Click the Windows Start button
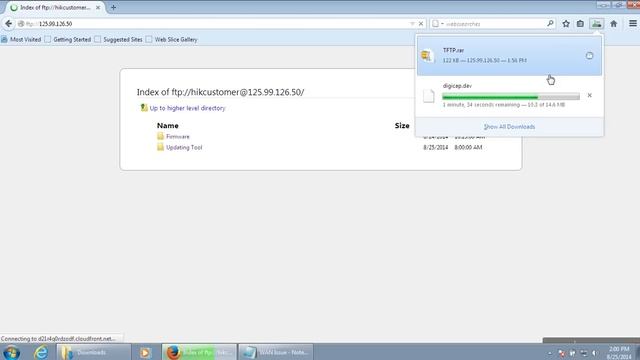The height and width of the screenshot is (360, 640). pos(11,352)
